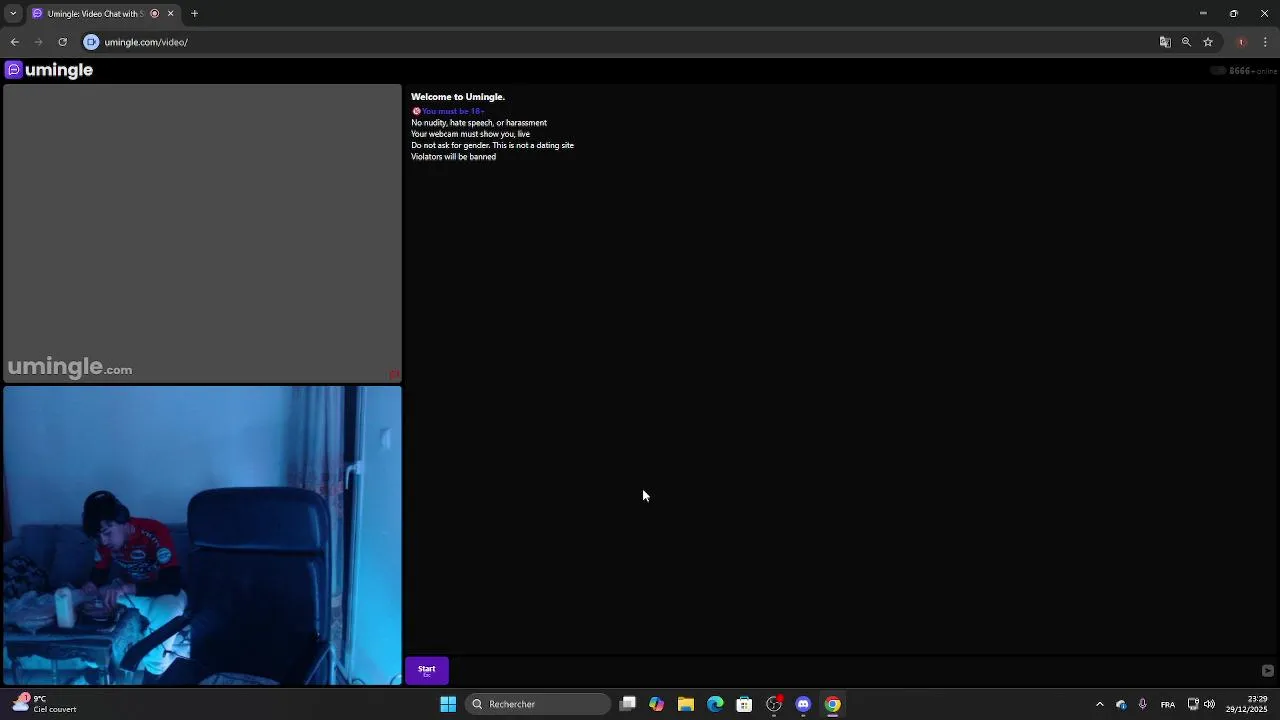The image size is (1280, 720).
Task: Click the purple Start button
Action: click(x=427, y=670)
